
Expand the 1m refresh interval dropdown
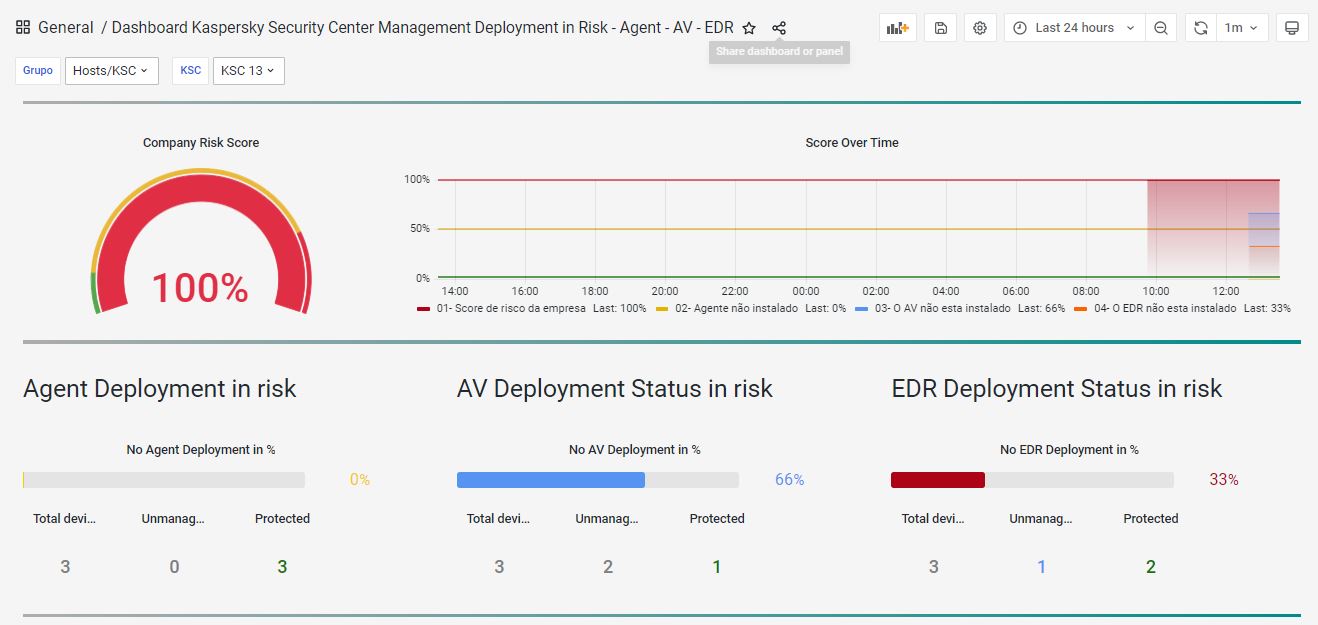(x=1242, y=28)
